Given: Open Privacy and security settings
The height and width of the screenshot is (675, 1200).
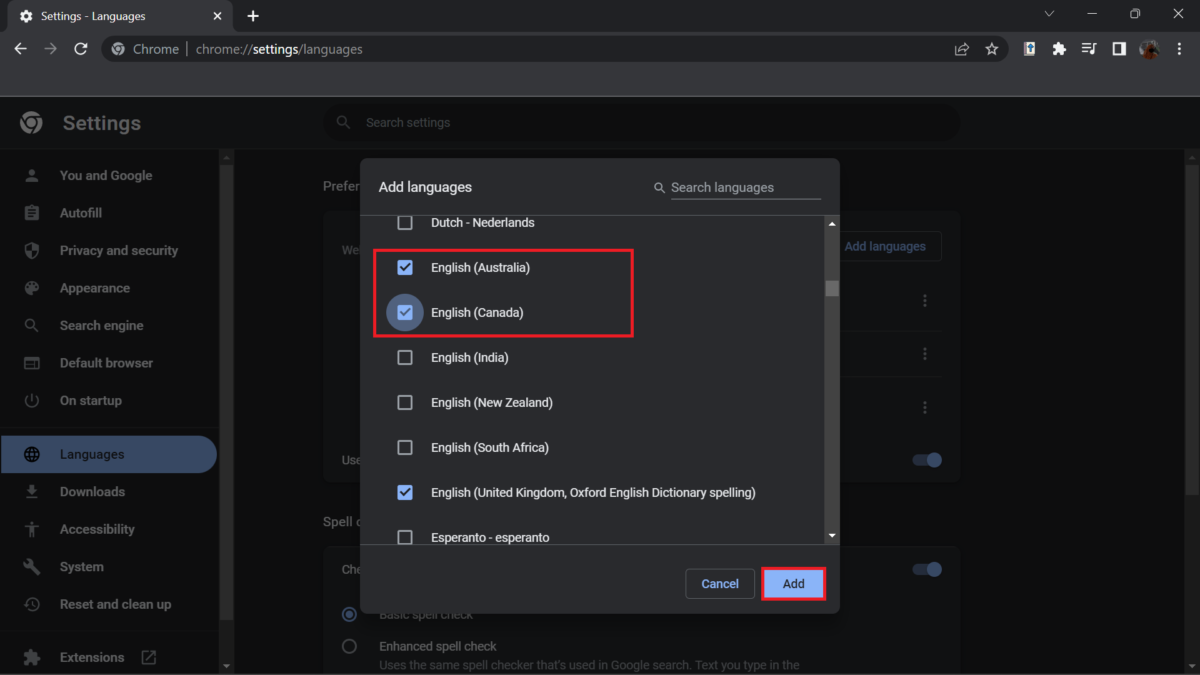Looking at the screenshot, I should [x=118, y=251].
